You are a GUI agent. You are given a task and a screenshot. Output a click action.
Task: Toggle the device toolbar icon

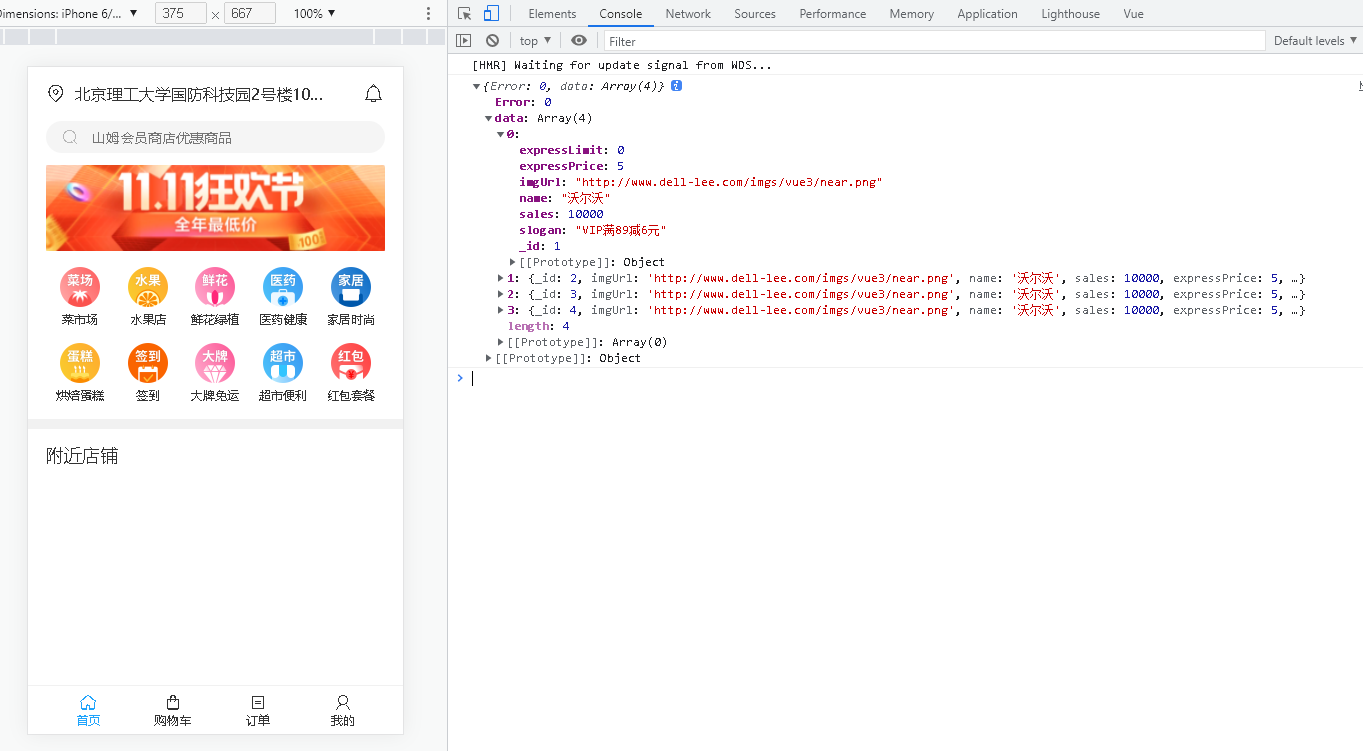pos(491,14)
